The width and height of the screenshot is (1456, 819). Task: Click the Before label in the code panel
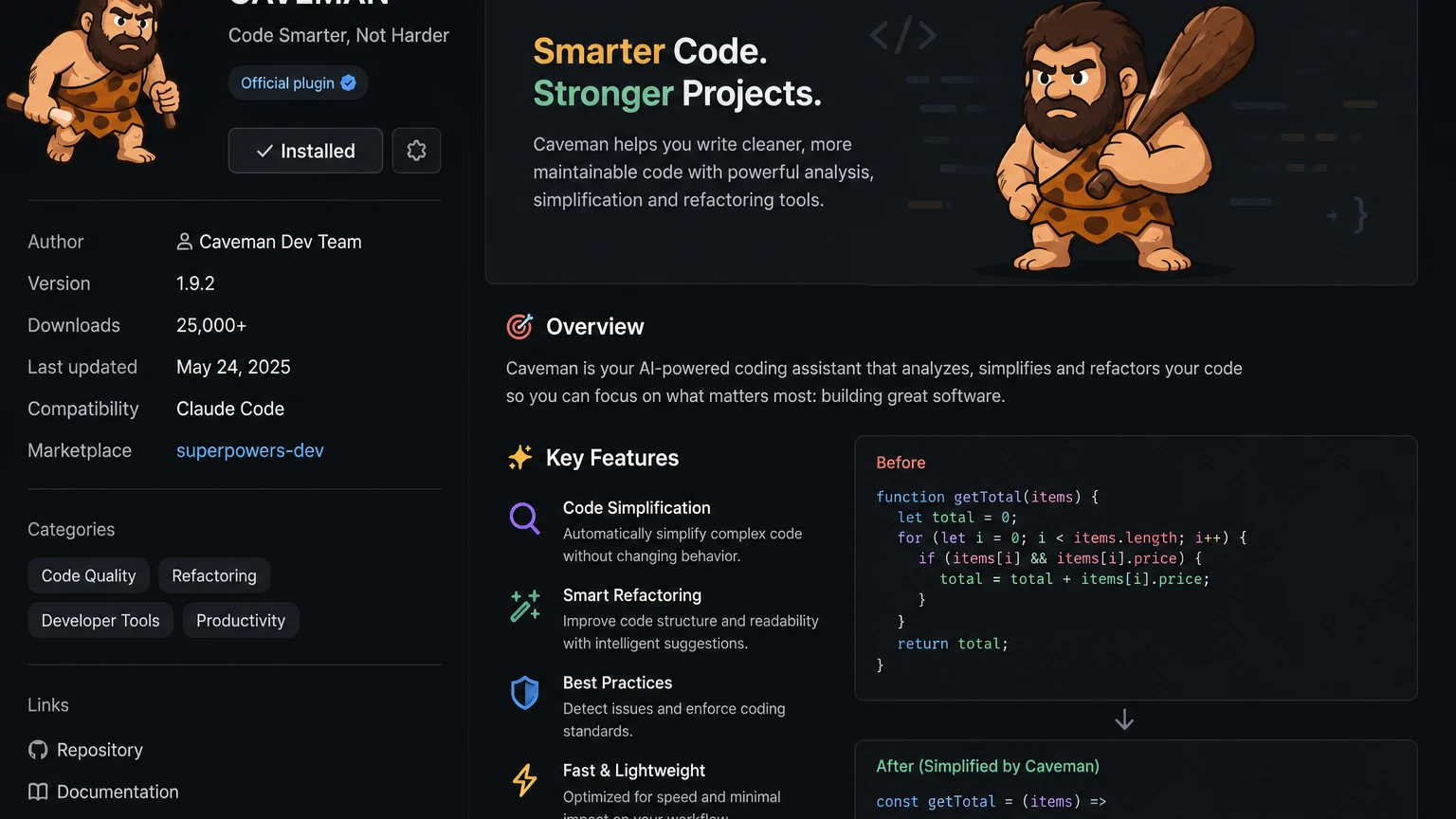point(901,463)
